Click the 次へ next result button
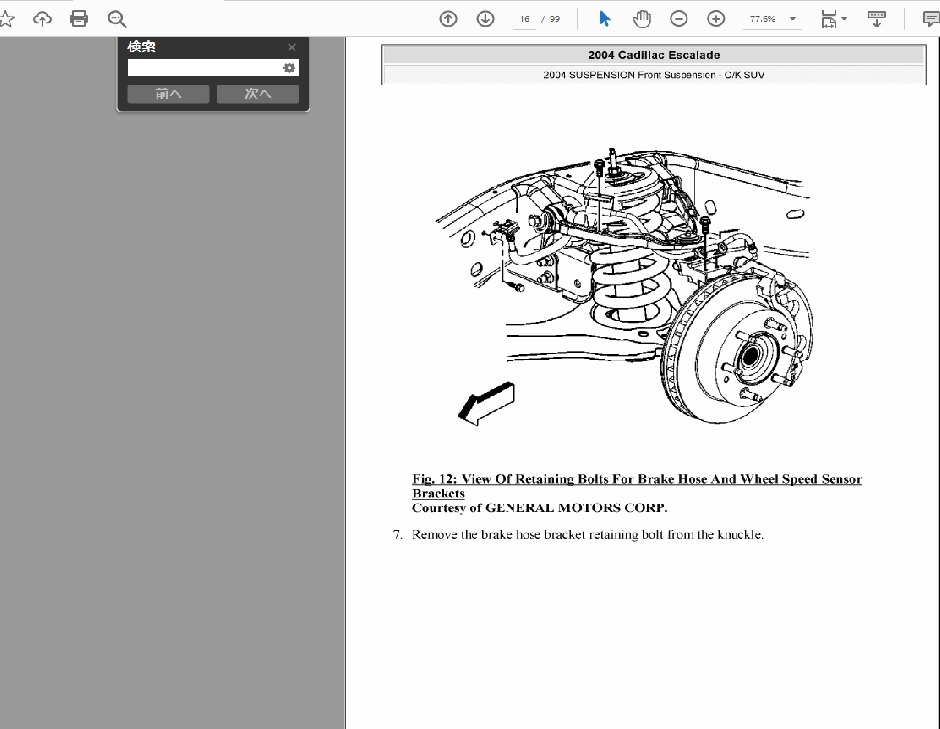The image size is (940, 729). coord(258,94)
